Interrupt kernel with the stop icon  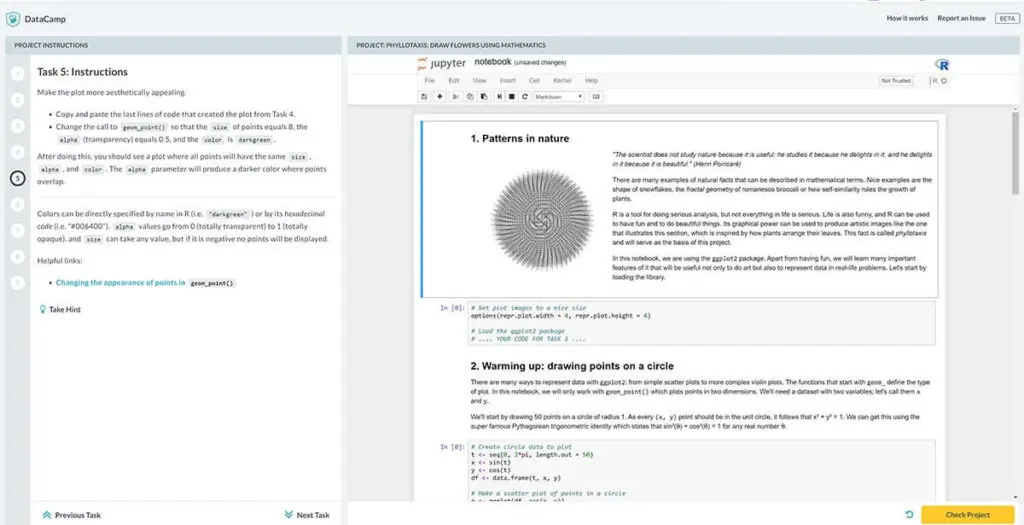[512, 97]
